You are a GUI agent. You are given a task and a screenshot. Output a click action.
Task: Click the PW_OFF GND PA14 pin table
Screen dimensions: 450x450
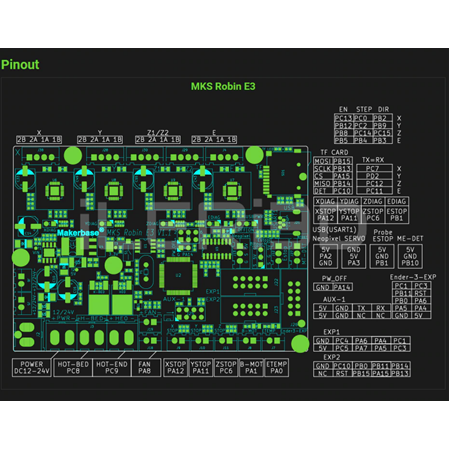click(333, 287)
